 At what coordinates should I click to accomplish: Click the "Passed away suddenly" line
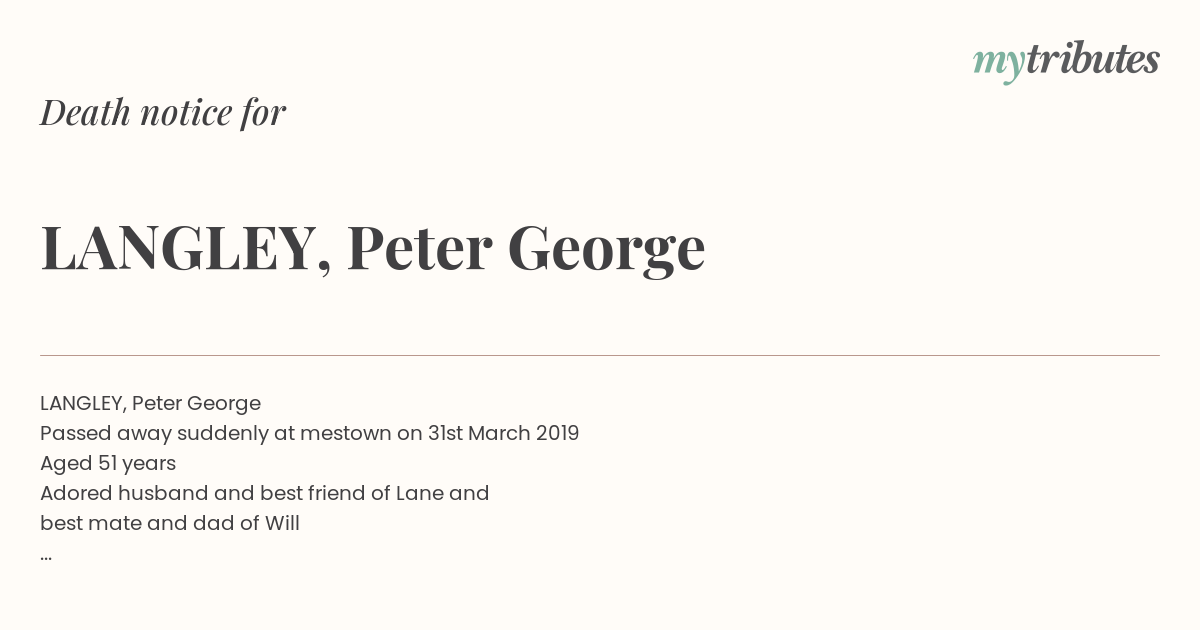coord(310,433)
